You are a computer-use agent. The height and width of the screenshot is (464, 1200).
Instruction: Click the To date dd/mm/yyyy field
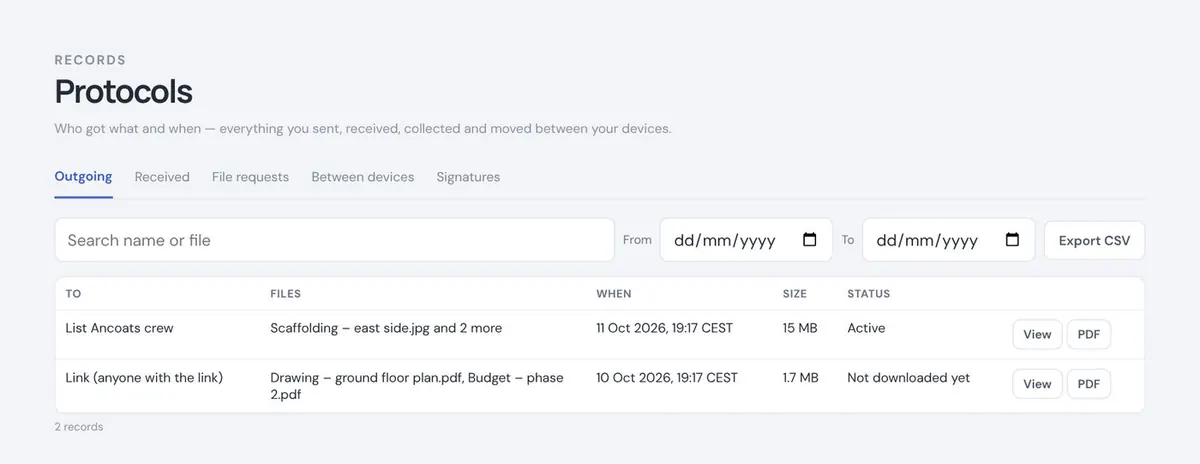tap(948, 240)
